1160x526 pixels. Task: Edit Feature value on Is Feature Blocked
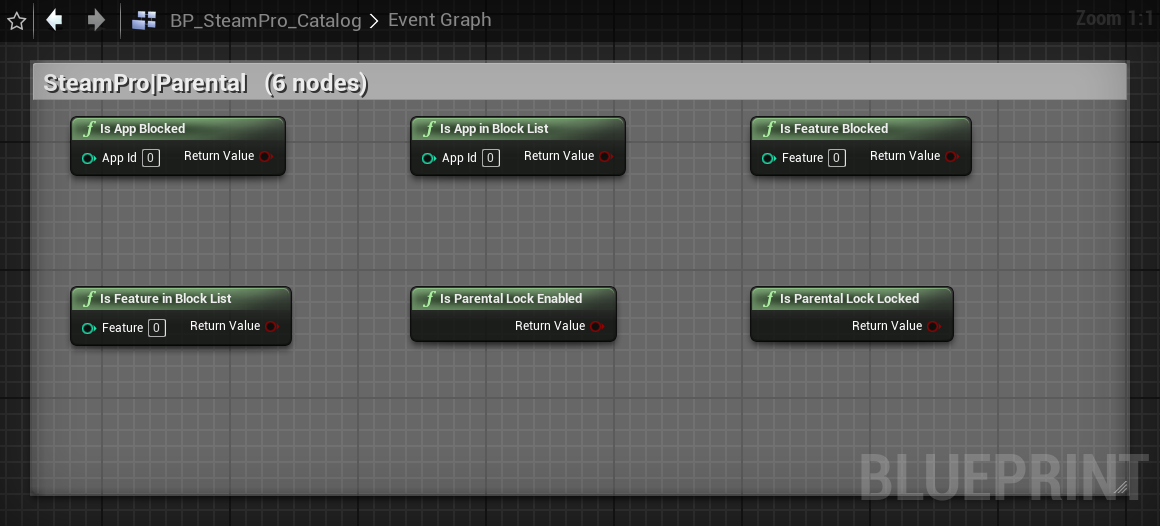tap(837, 158)
